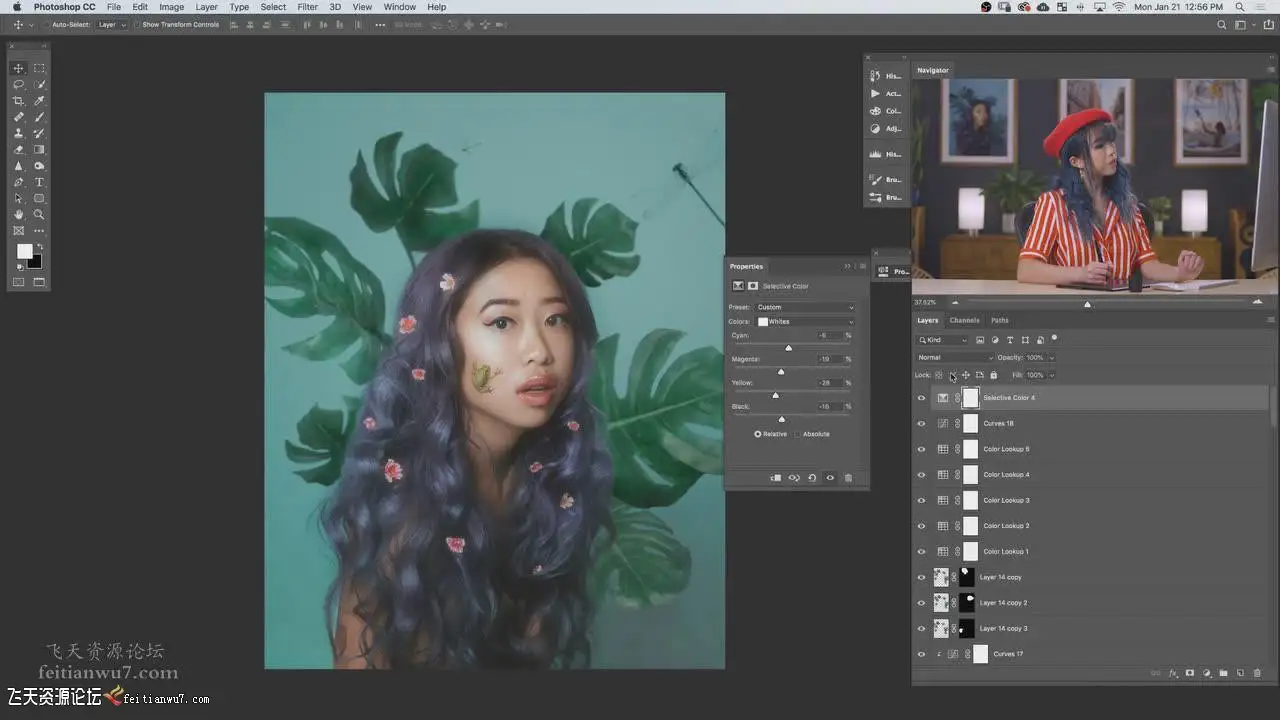Select the Gradient tool
Image resolution: width=1280 pixels, height=720 pixels.
(39, 150)
